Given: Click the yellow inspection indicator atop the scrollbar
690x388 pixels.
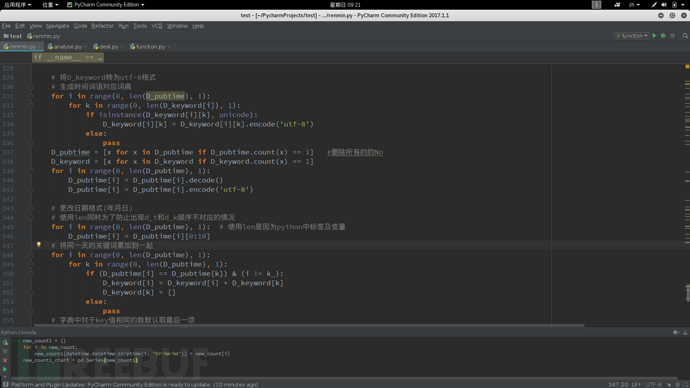Looking at the screenshot, I should tap(687, 66).
